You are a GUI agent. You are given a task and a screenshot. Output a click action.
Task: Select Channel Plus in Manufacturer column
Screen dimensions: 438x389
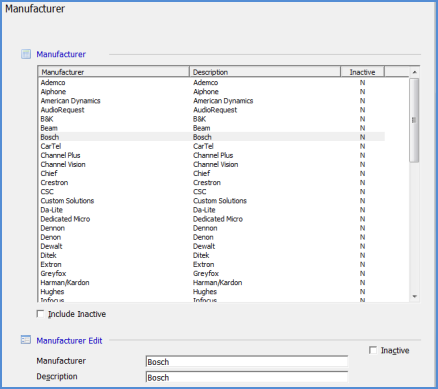(x=60, y=155)
